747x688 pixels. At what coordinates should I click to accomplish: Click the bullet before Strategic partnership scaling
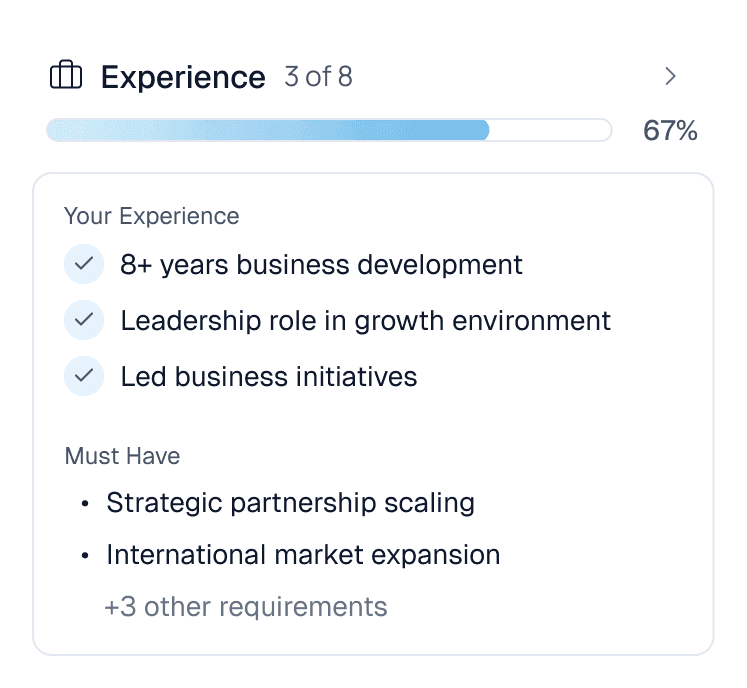tap(85, 503)
